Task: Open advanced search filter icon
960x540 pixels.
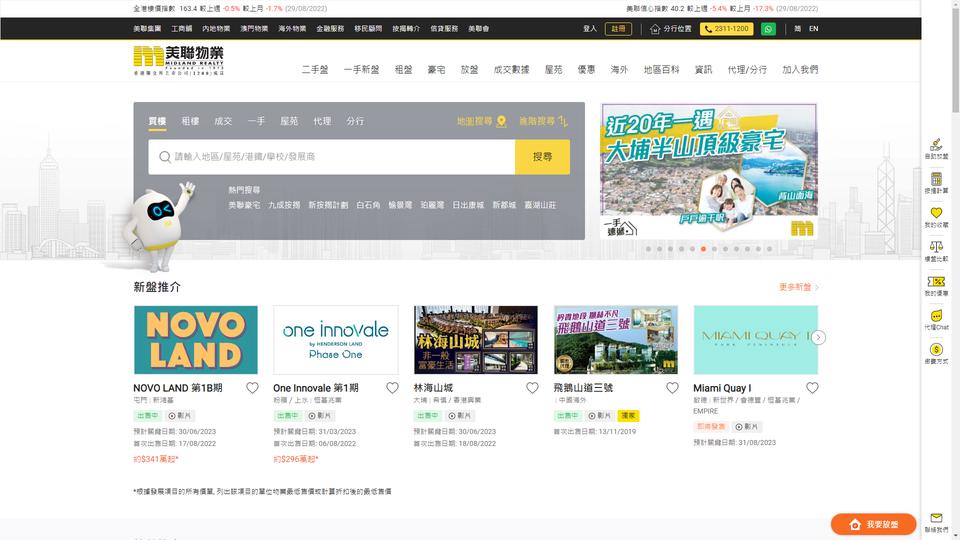Action: (x=563, y=121)
